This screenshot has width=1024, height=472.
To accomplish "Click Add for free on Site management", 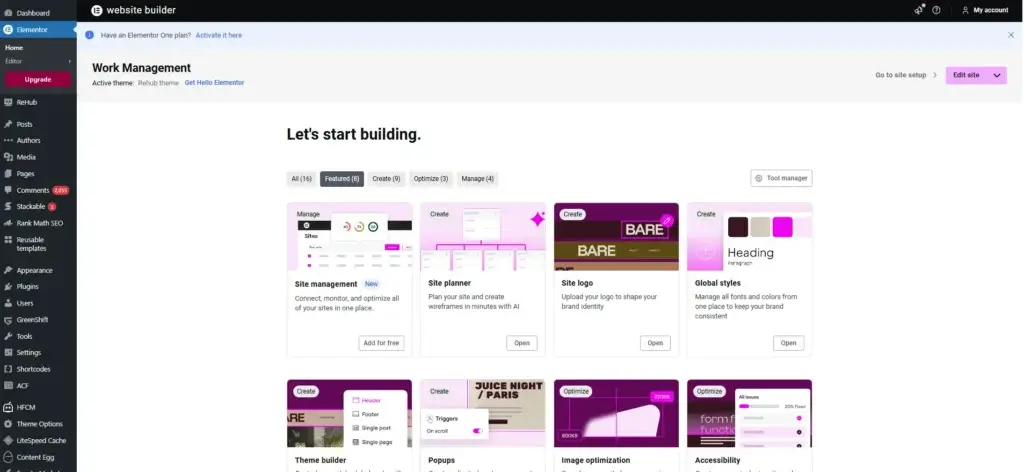I will 381,343.
